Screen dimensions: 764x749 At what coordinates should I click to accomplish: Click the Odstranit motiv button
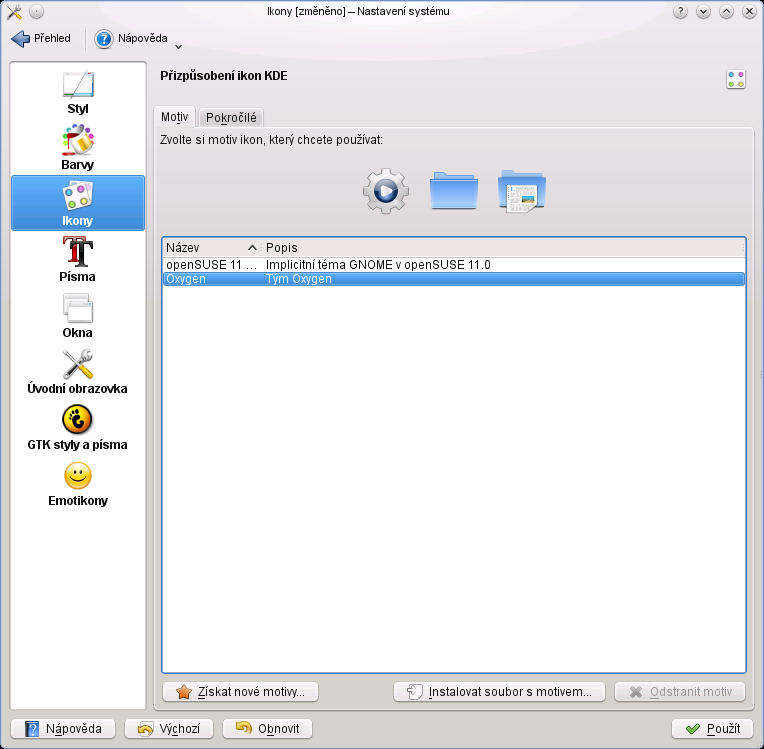[x=680, y=691]
